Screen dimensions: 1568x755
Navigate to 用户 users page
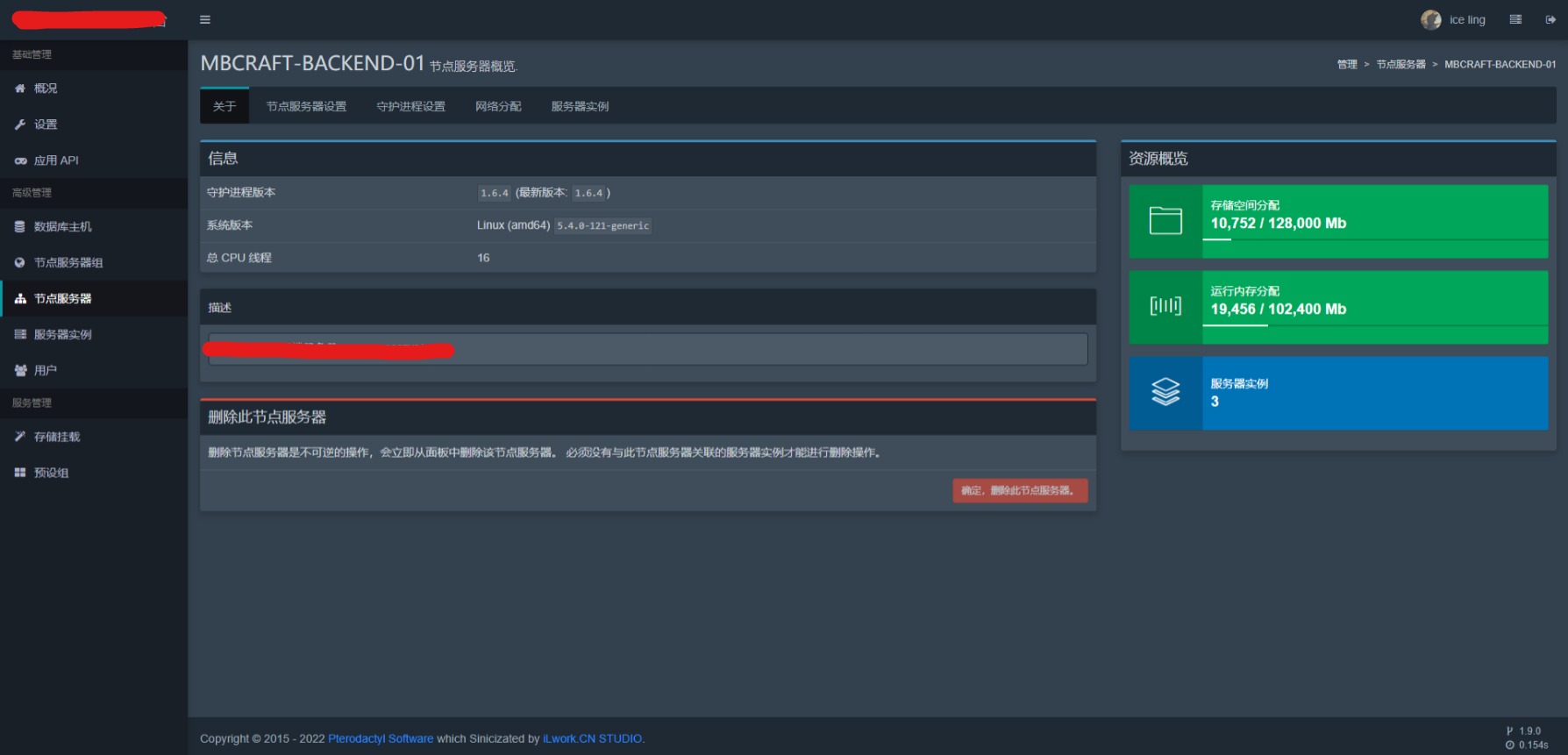[46, 371]
